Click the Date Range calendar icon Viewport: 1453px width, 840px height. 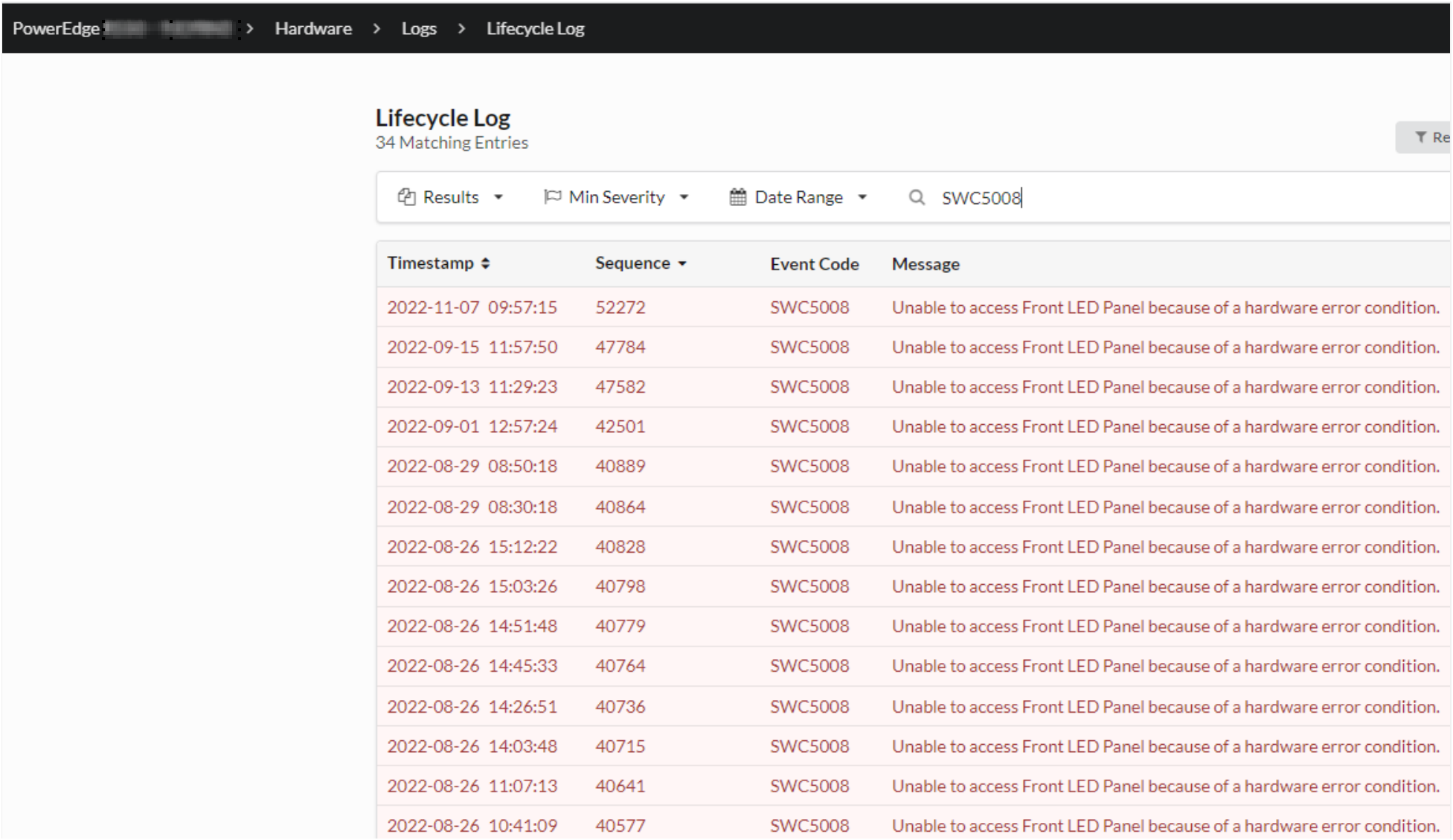(x=737, y=197)
